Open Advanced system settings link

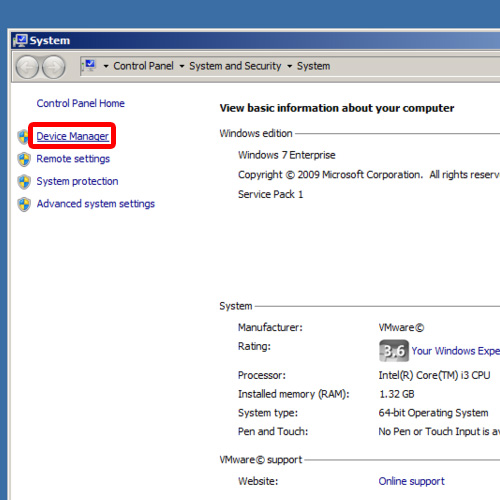[x=96, y=204]
